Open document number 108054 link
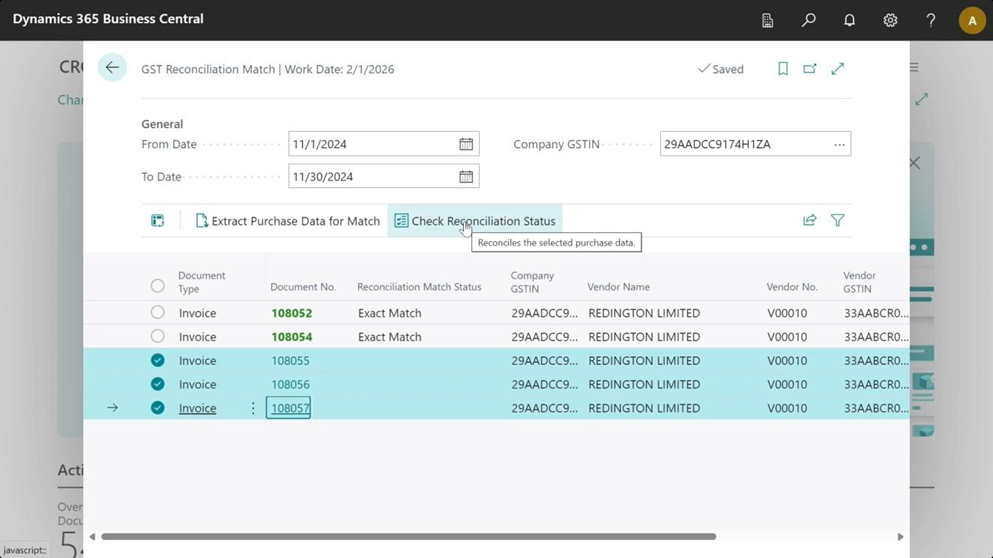Screen dimensions: 993x558 point(291,337)
